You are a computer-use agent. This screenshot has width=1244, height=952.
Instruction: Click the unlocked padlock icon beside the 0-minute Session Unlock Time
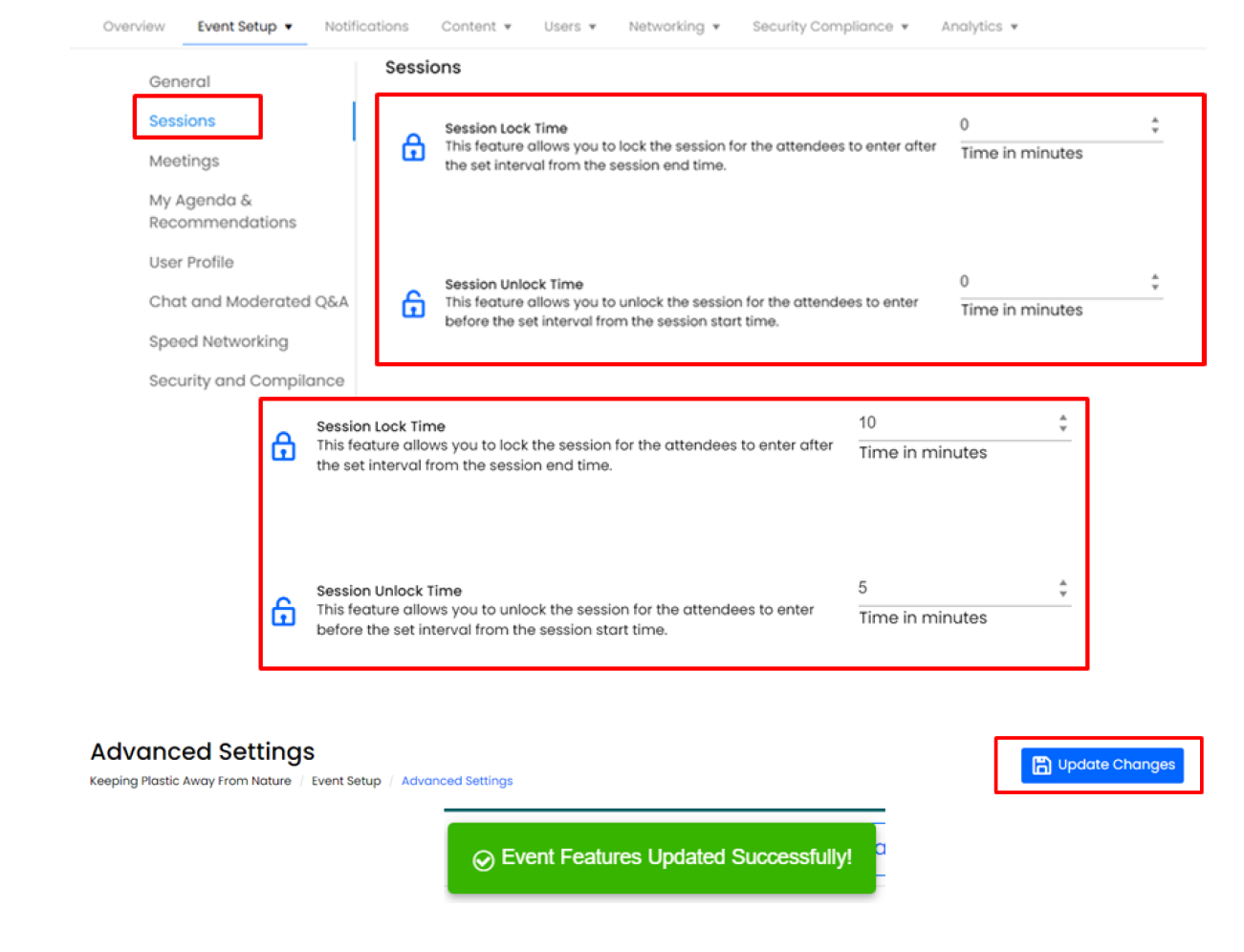pyautogui.click(x=413, y=304)
